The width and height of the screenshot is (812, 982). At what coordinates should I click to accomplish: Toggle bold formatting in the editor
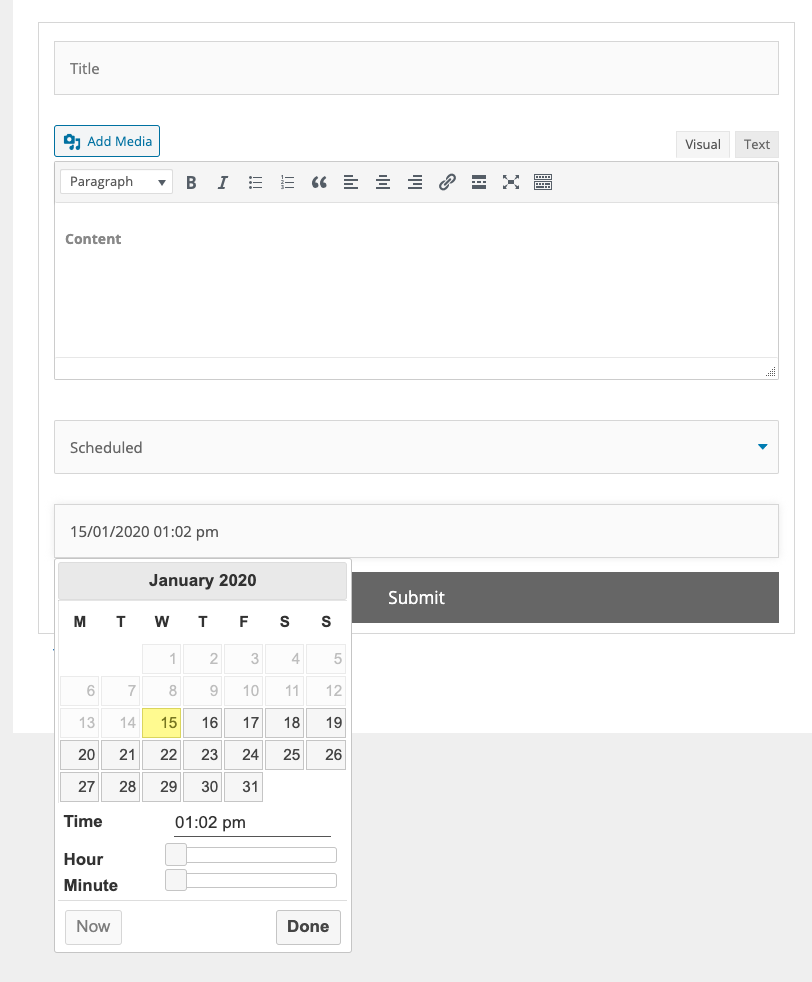click(191, 182)
